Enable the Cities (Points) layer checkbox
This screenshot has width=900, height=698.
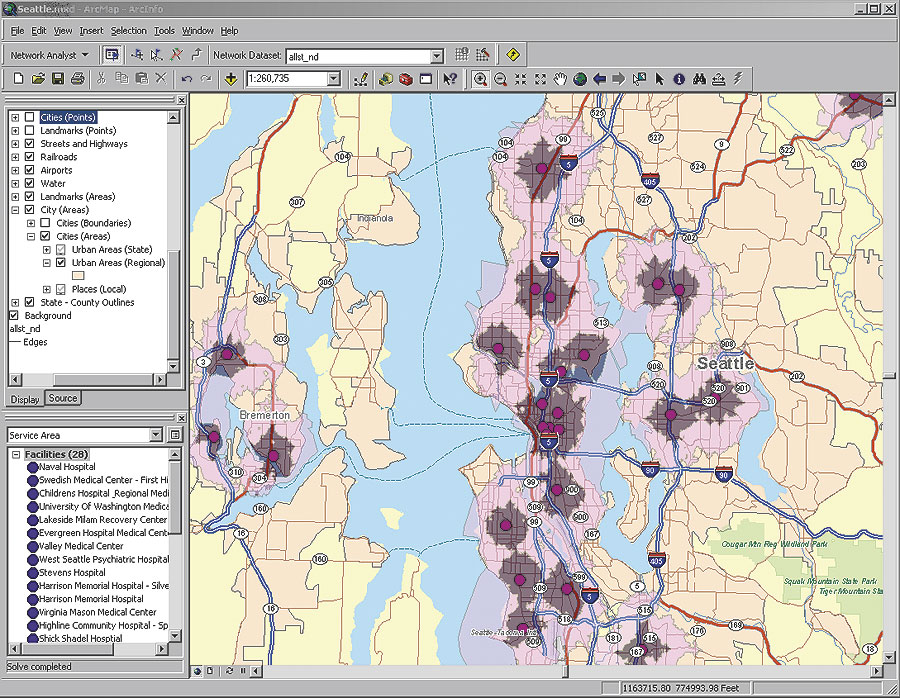[x=29, y=118]
